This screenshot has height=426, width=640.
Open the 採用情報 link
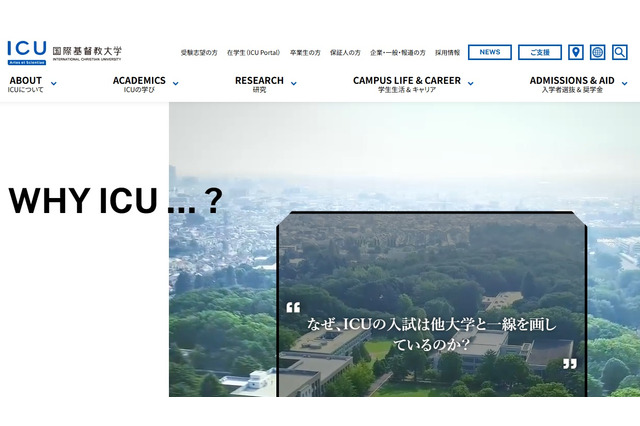click(x=447, y=53)
